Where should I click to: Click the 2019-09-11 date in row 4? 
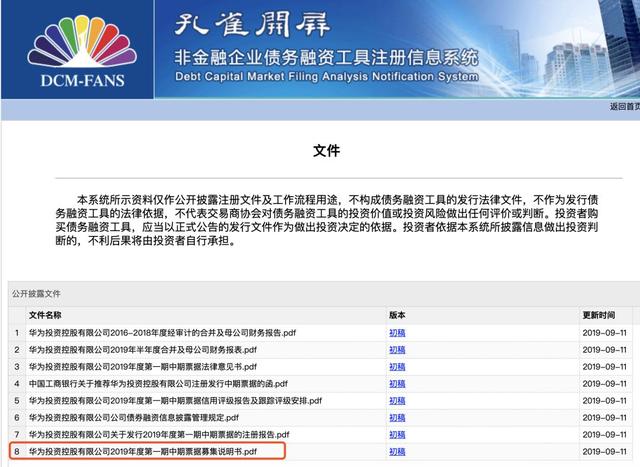604,384
